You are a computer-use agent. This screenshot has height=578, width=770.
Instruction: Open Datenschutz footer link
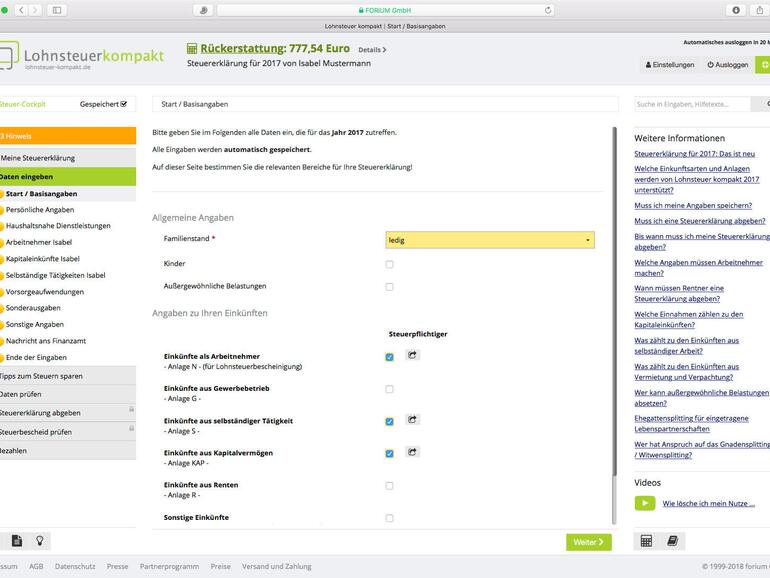(x=75, y=566)
